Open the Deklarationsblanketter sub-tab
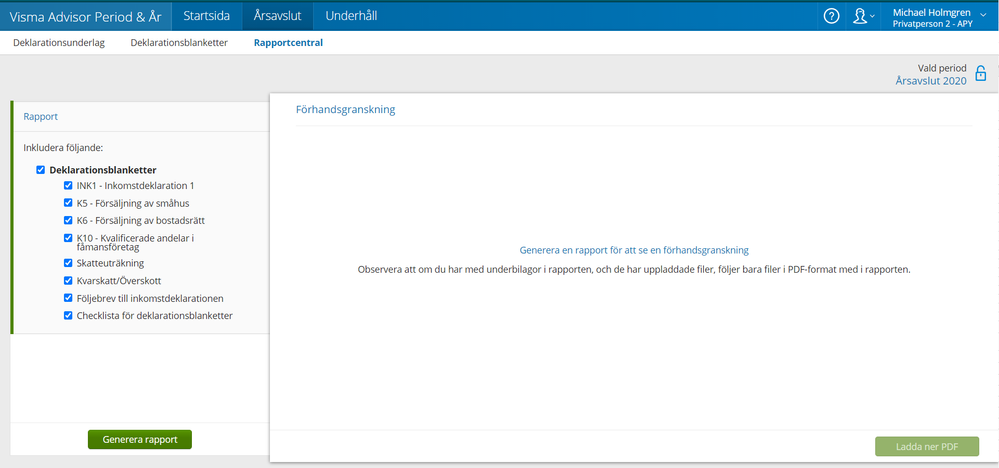 pos(179,43)
